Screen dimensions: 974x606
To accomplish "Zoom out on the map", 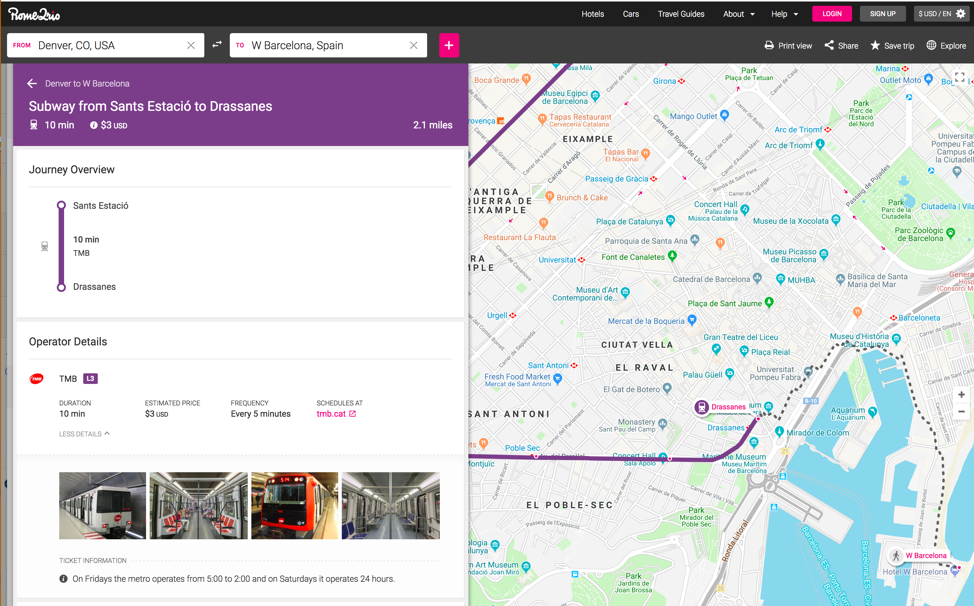I will click(961, 412).
